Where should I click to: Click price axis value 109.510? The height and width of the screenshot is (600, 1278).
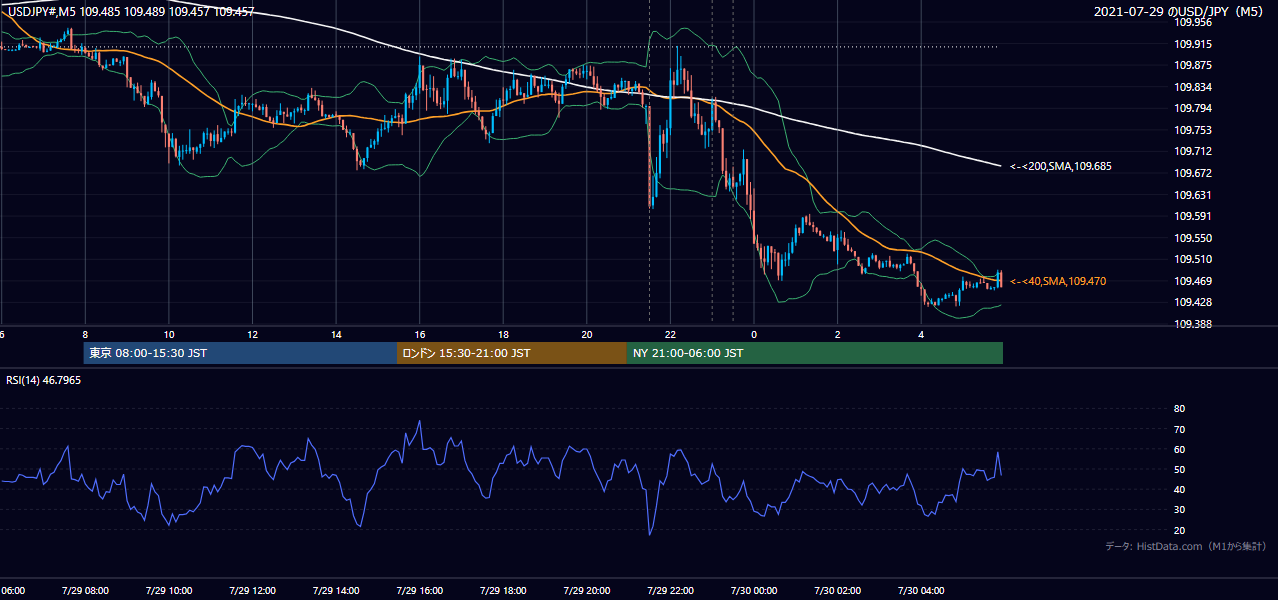click(1193, 259)
